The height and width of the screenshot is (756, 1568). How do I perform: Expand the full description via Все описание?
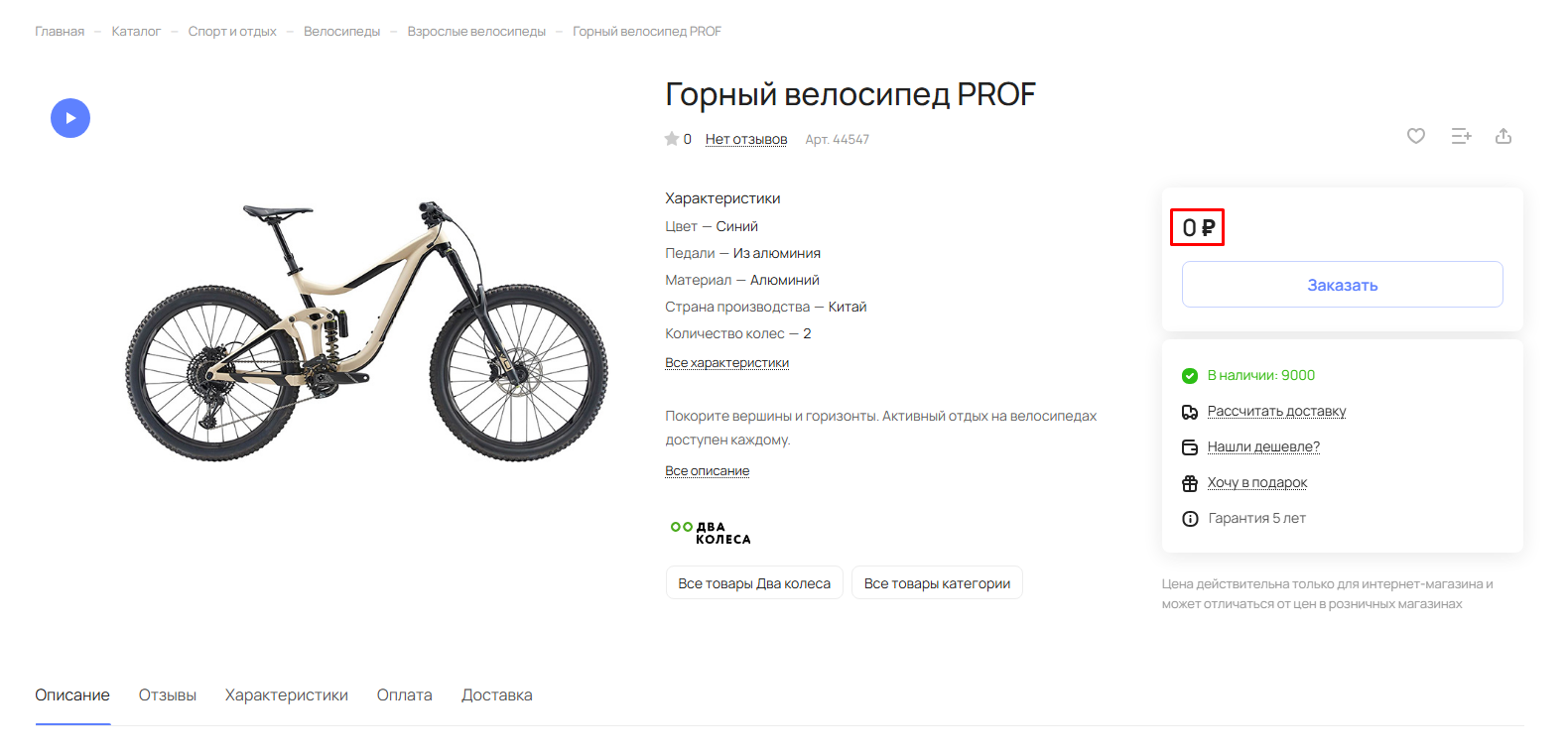[707, 471]
